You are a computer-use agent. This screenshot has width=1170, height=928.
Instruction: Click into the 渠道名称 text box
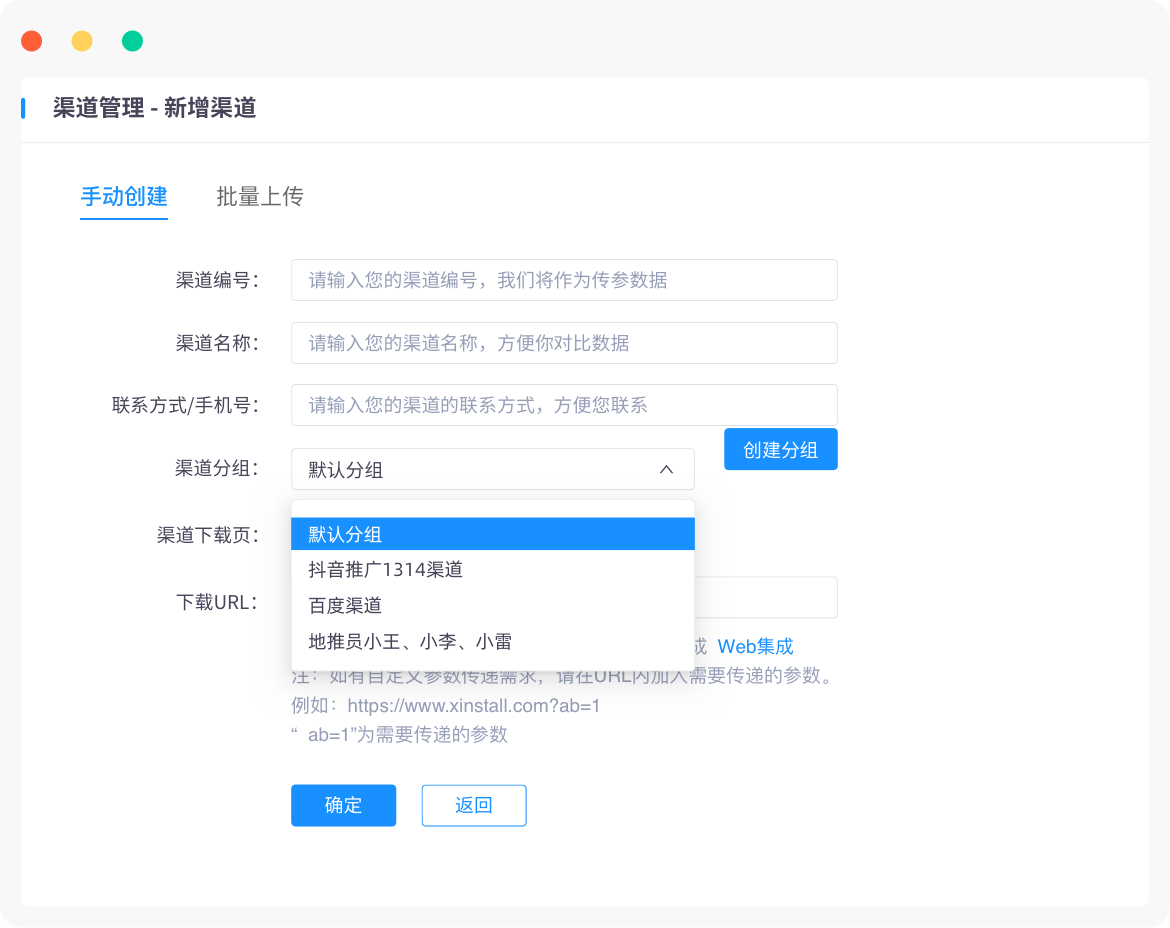pos(564,343)
